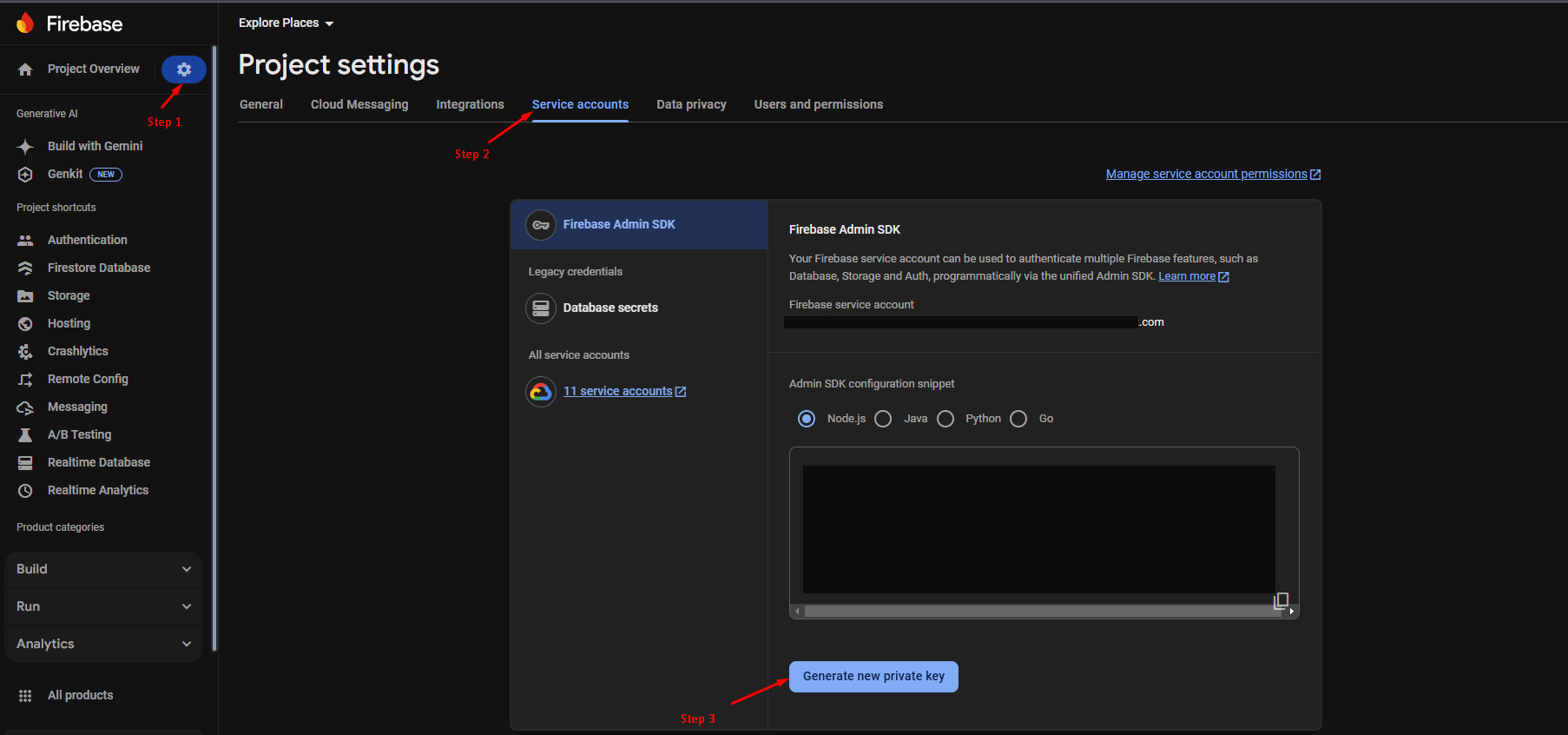This screenshot has height=735, width=1568.
Task: Select the Python radio button
Action: (945, 419)
